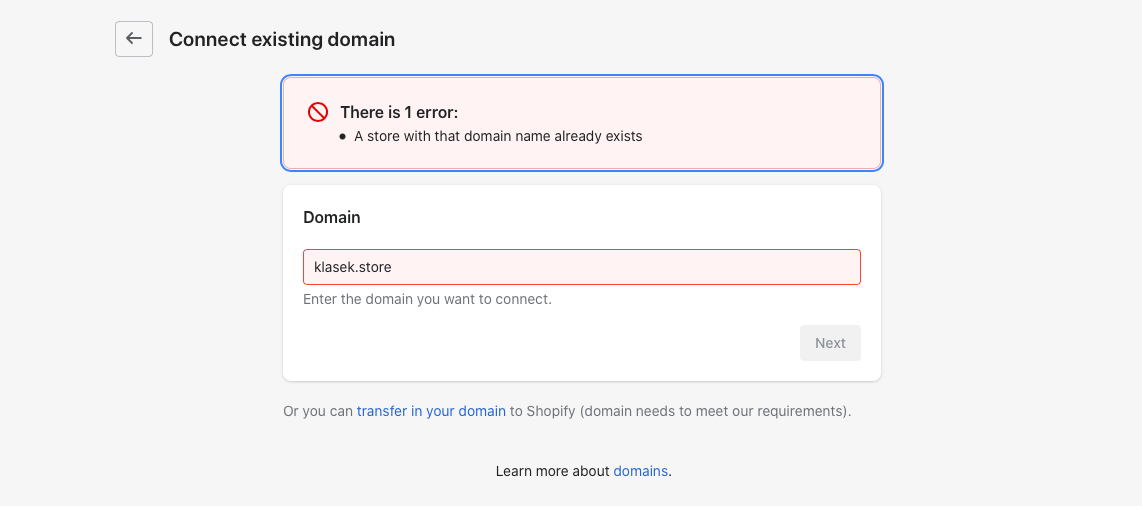This screenshot has width=1142, height=506.
Task: Click the red prohibition error icon
Action: [318, 112]
